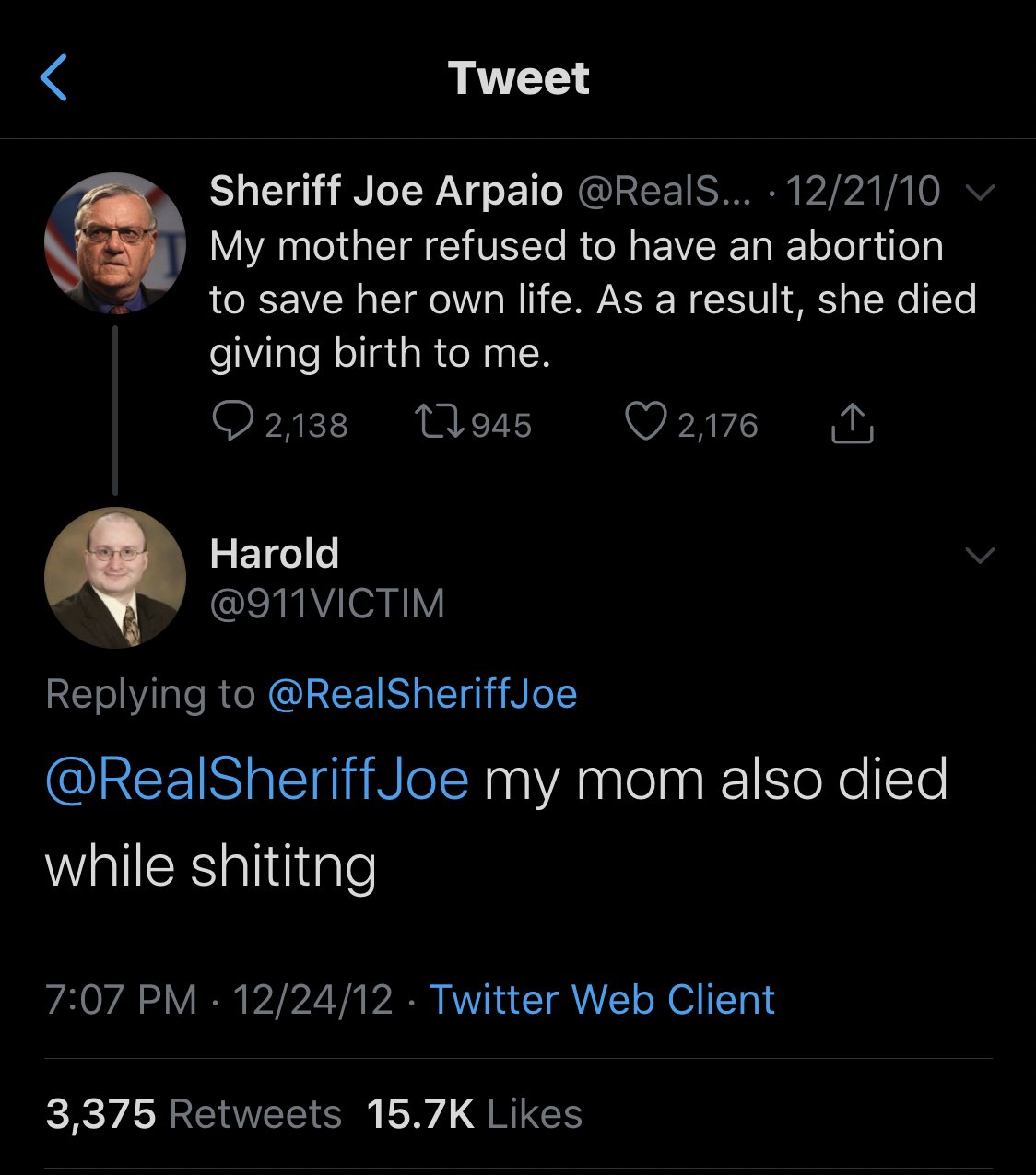Like the Sheriff Joe Arpaio tweet
The width and height of the screenshot is (1036, 1175).
click(x=644, y=423)
